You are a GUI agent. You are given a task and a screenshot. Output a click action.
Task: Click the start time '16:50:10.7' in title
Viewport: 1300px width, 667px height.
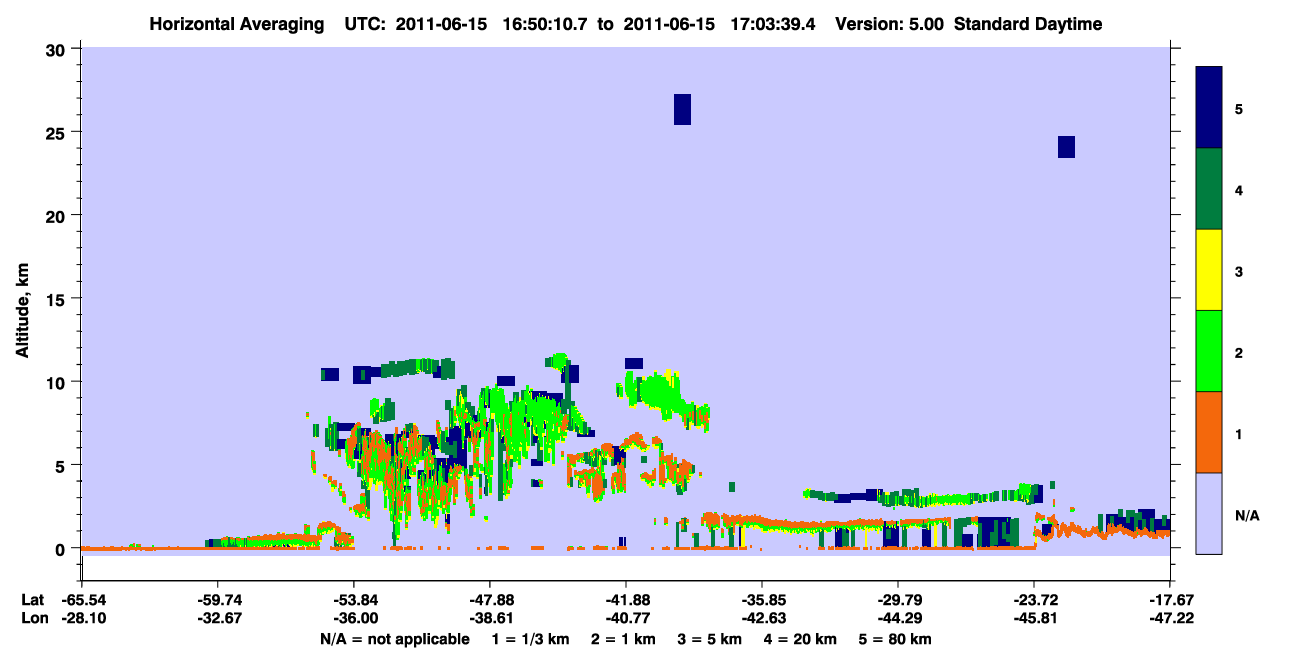(547, 24)
